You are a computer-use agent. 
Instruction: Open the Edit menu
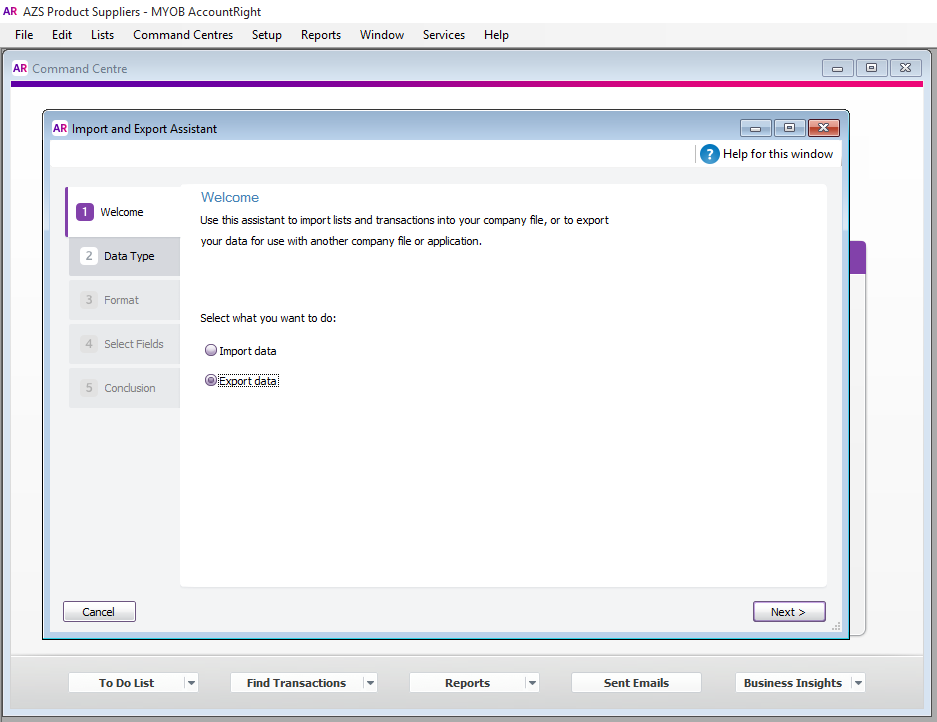click(62, 35)
